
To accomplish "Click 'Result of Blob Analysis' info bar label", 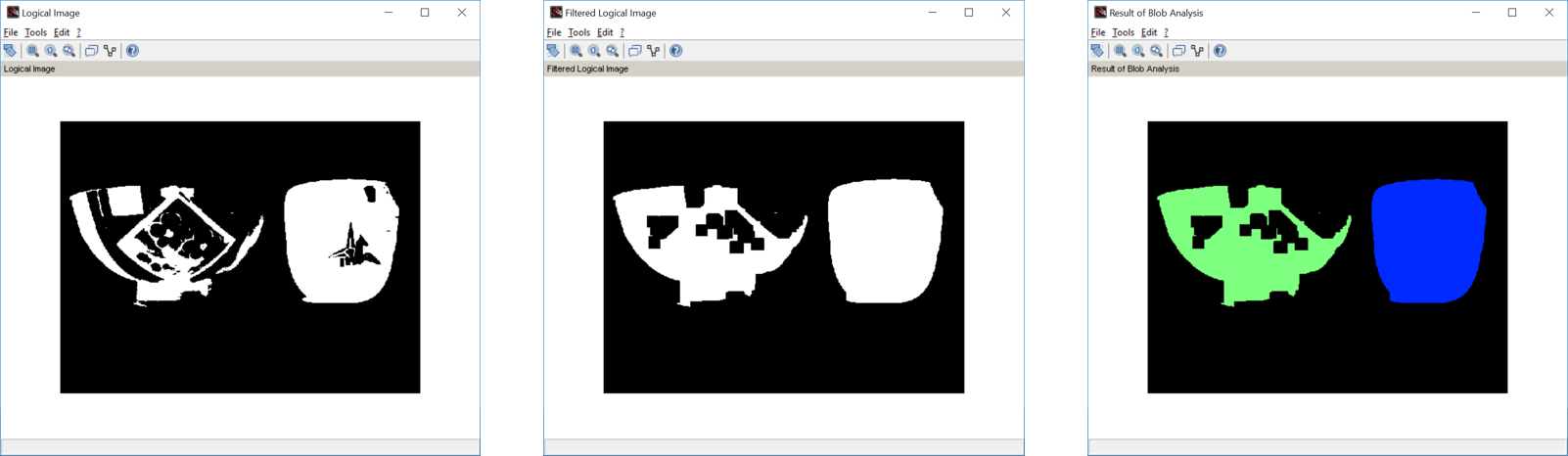I will (x=1134, y=69).
